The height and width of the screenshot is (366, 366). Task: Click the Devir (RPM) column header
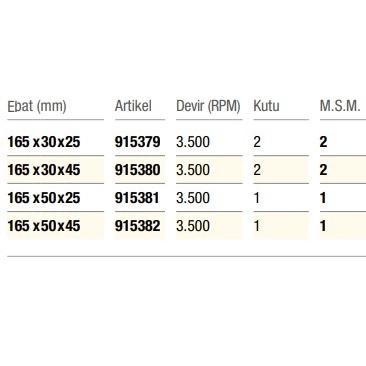[208, 106]
